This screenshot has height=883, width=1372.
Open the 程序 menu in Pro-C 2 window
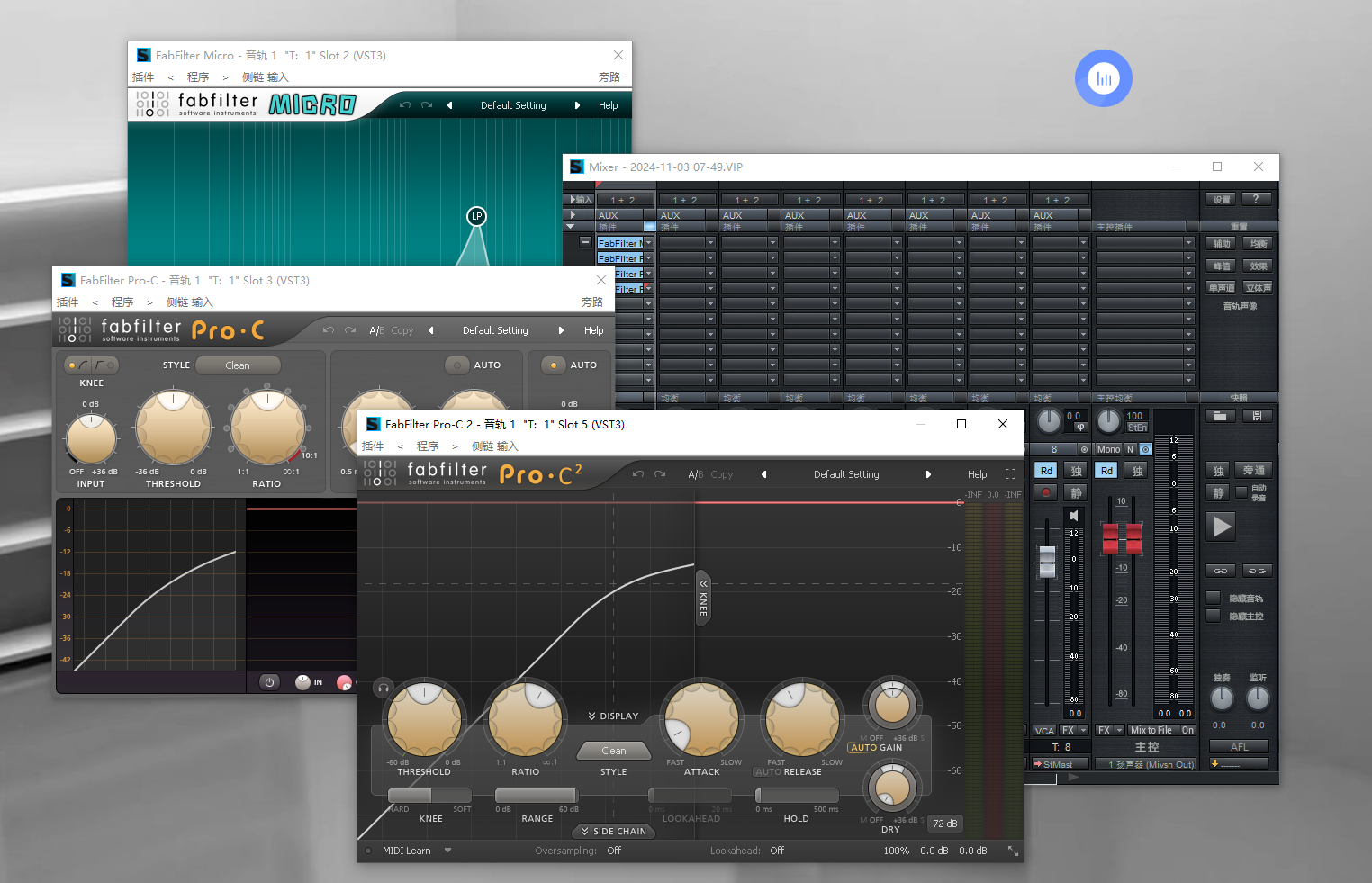point(428,446)
